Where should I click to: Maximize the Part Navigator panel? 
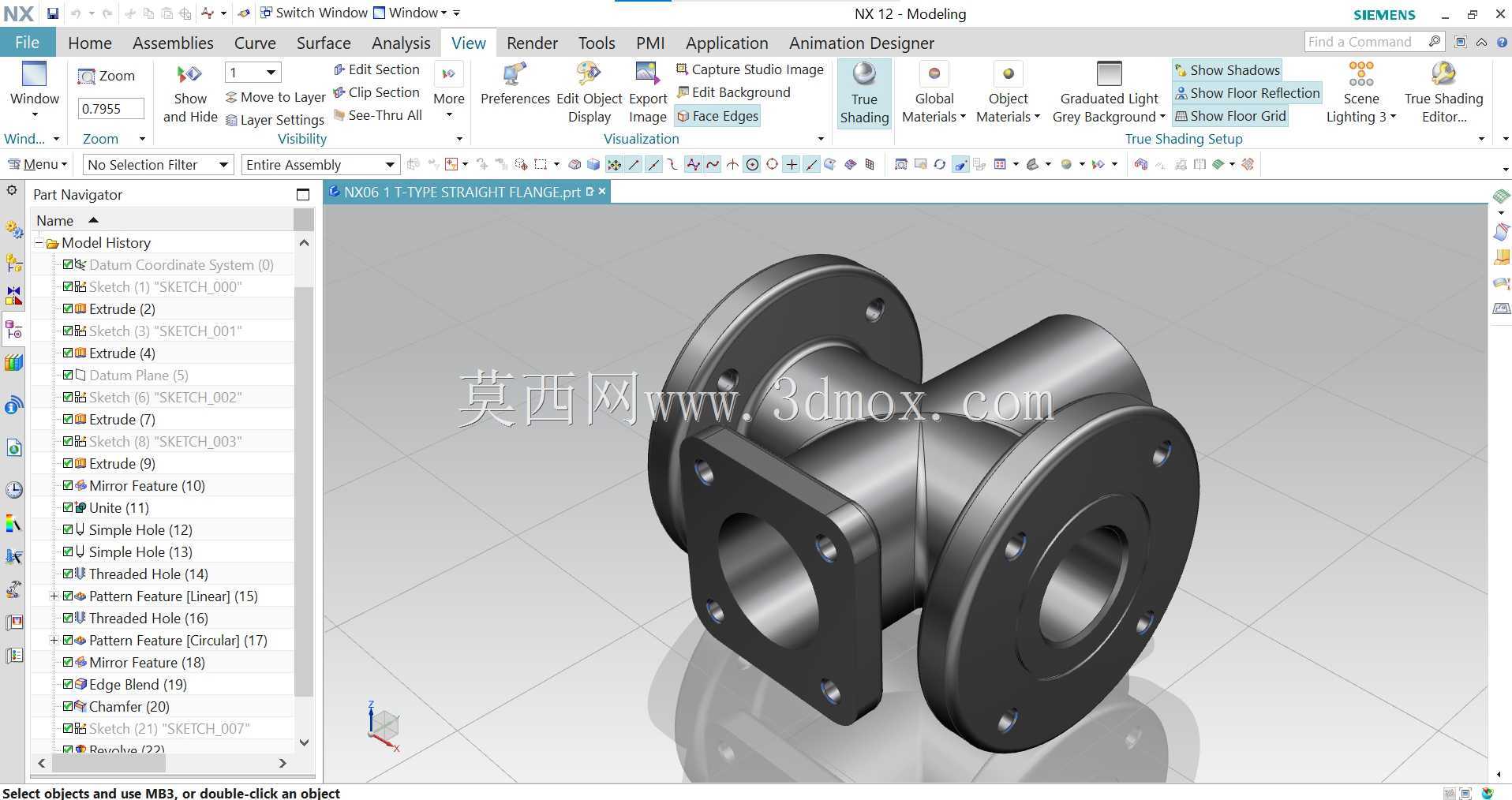pyautogui.click(x=303, y=194)
